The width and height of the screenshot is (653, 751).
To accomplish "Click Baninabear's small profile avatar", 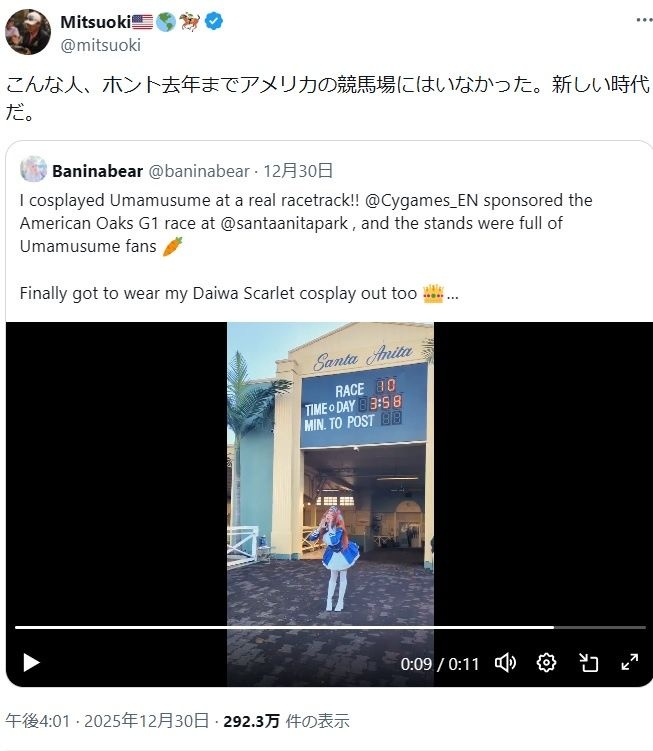I will [34, 169].
